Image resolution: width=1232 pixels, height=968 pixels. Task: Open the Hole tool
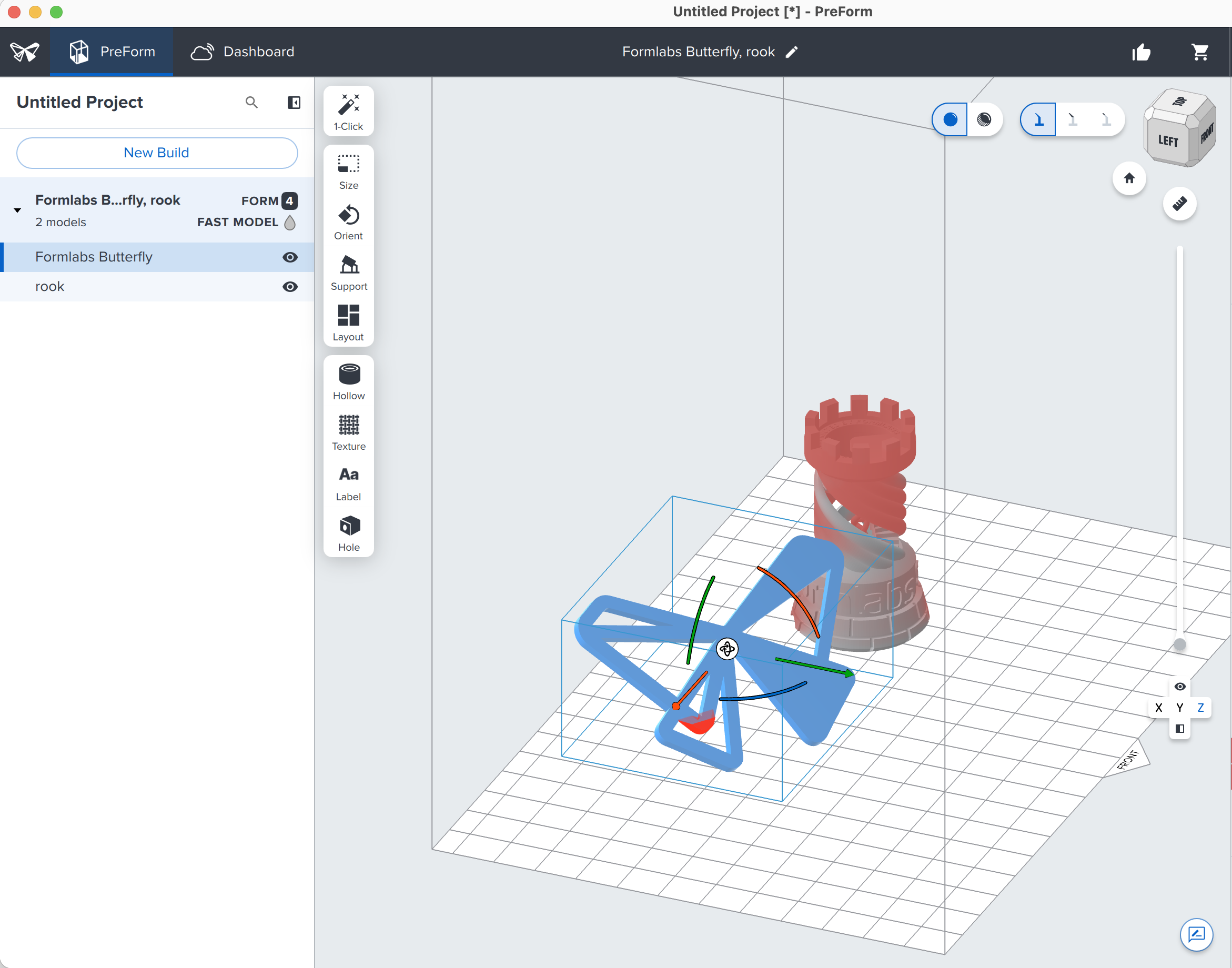pyautogui.click(x=349, y=534)
